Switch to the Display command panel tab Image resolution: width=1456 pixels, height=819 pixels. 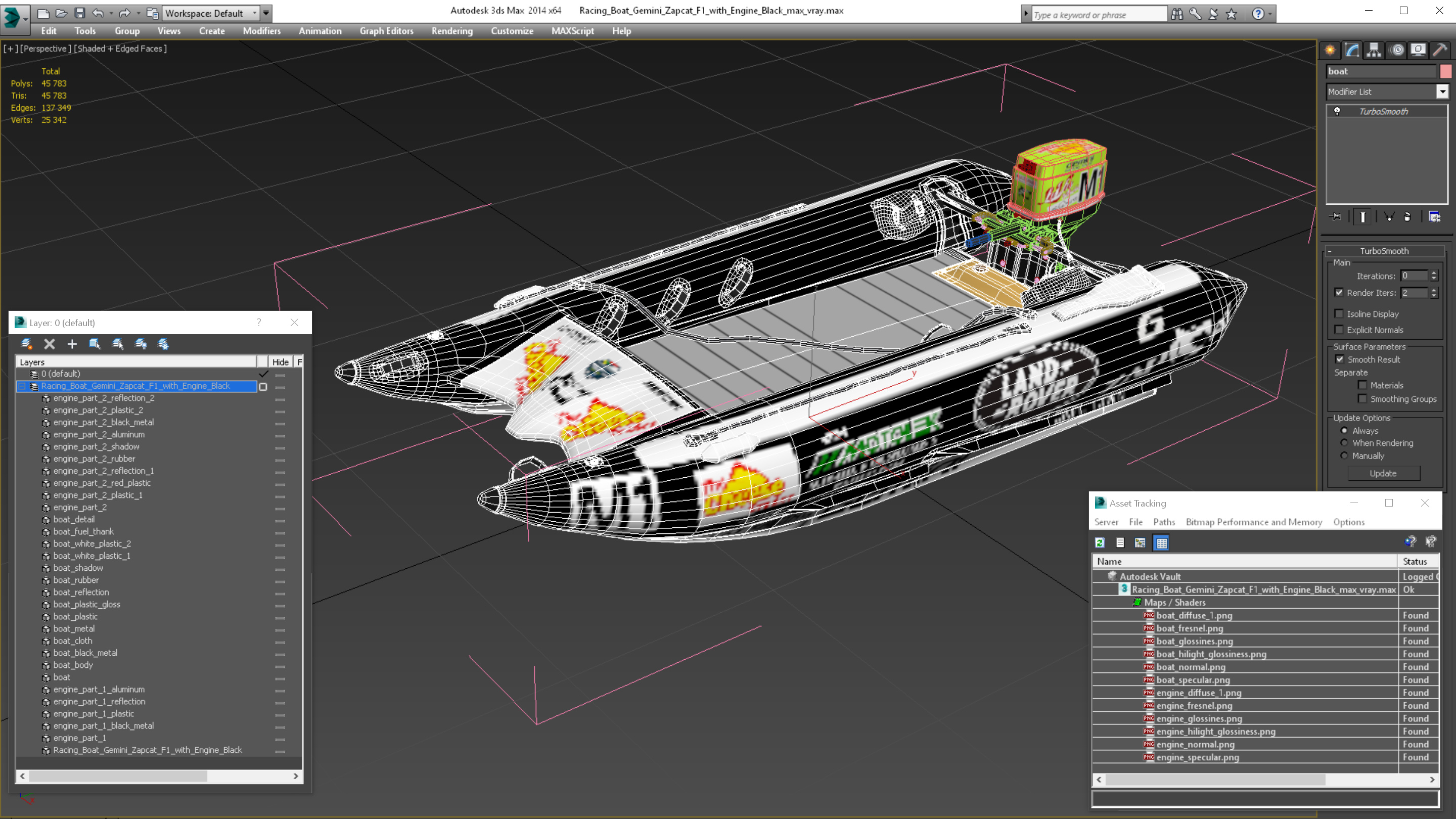click(1418, 50)
